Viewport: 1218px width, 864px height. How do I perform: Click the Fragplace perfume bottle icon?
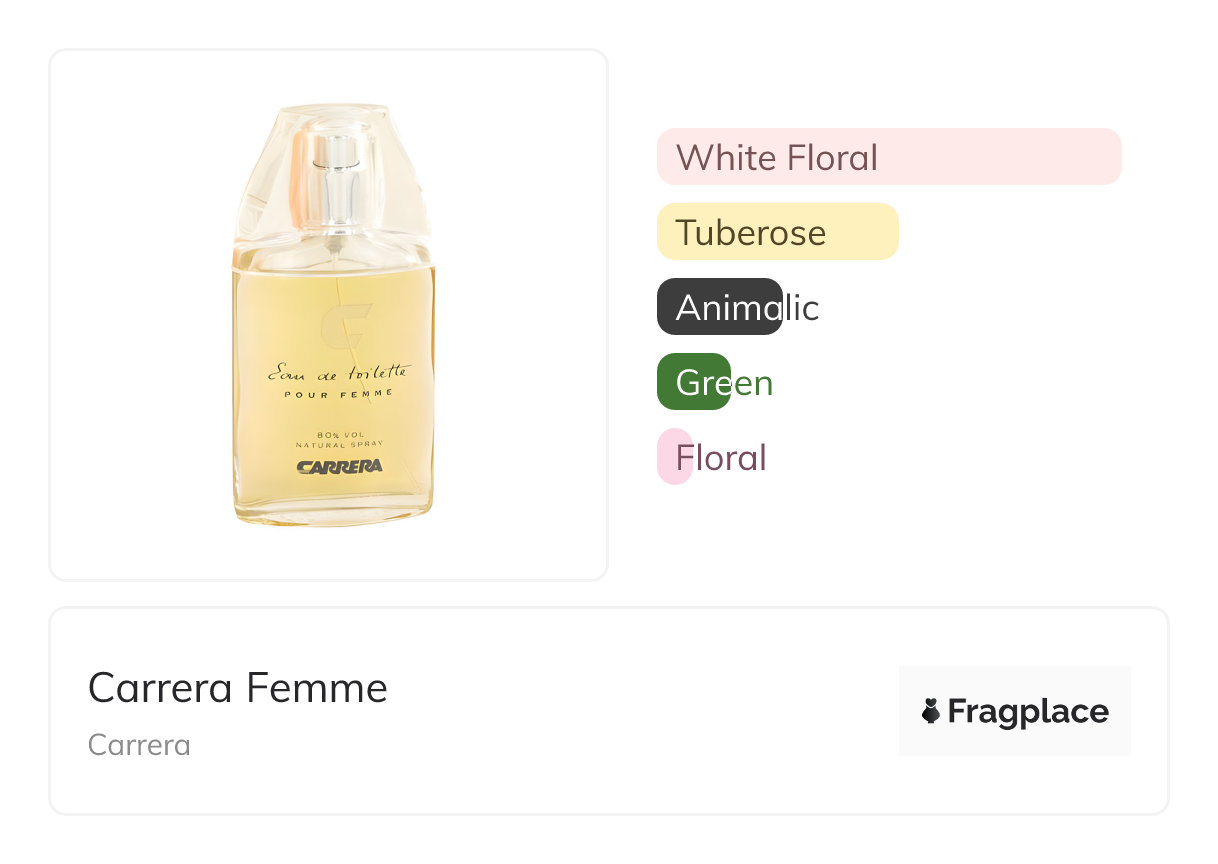point(930,711)
